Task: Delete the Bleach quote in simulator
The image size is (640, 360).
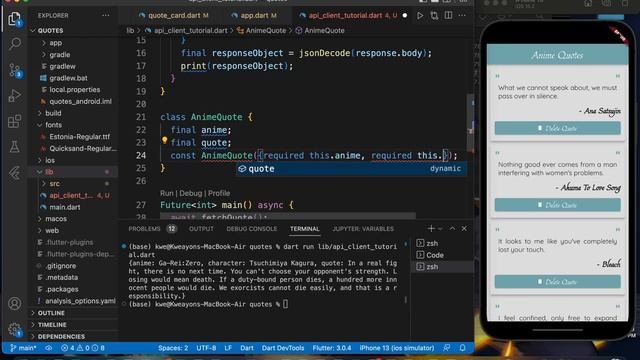Action: click(x=558, y=282)
